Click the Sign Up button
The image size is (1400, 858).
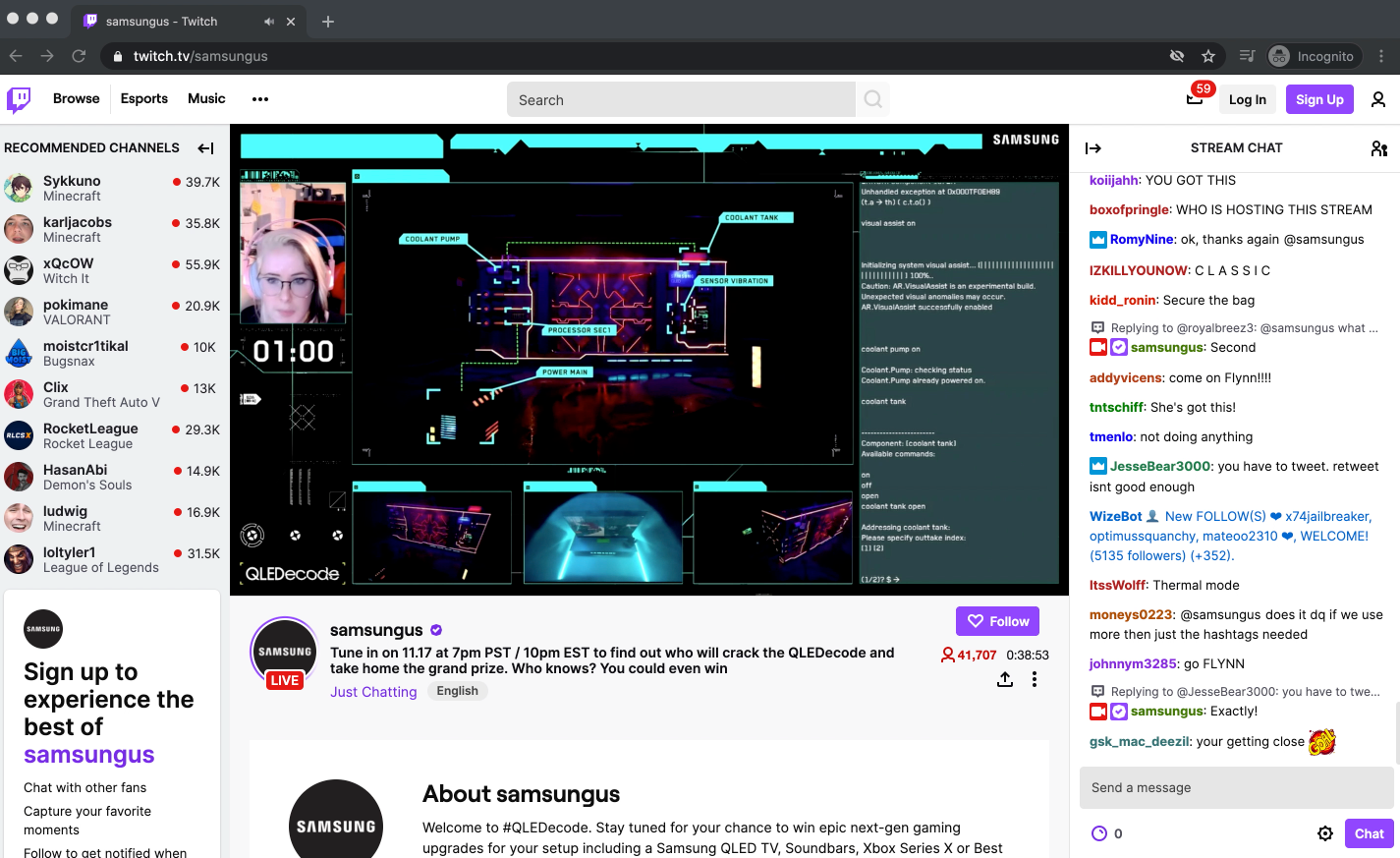pos(1319,99)
